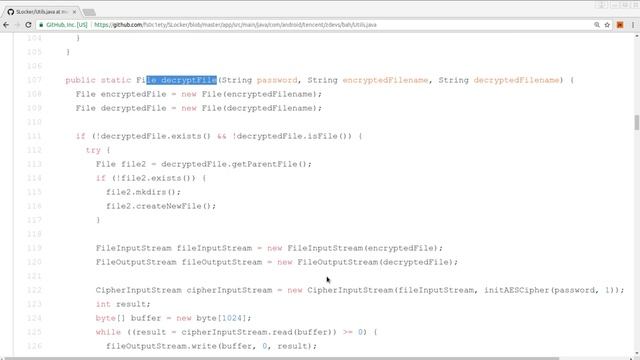Click line number 111
Viewport: 640px width, 360px height.
point(34,136)
